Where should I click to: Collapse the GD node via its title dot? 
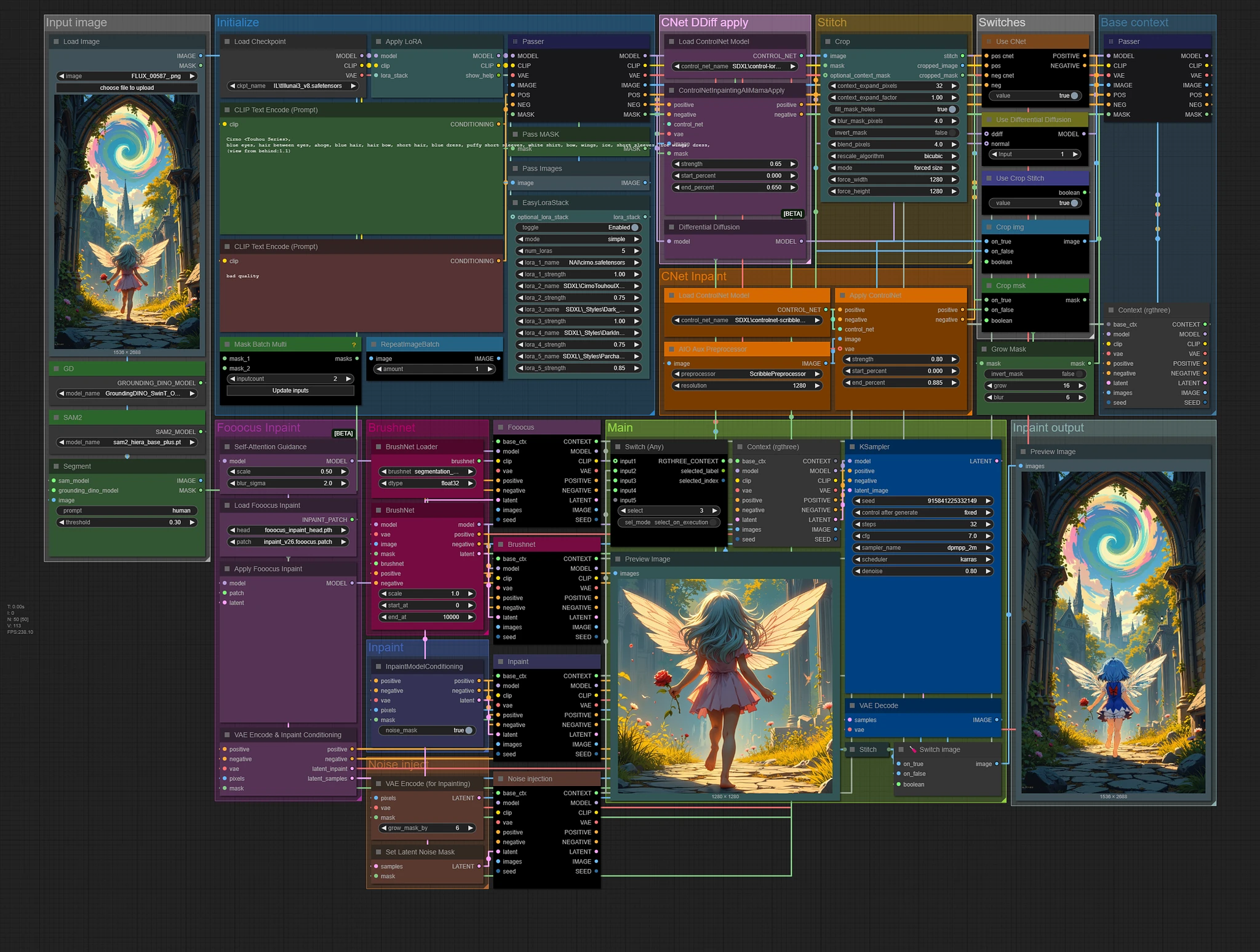coord(56,369)
